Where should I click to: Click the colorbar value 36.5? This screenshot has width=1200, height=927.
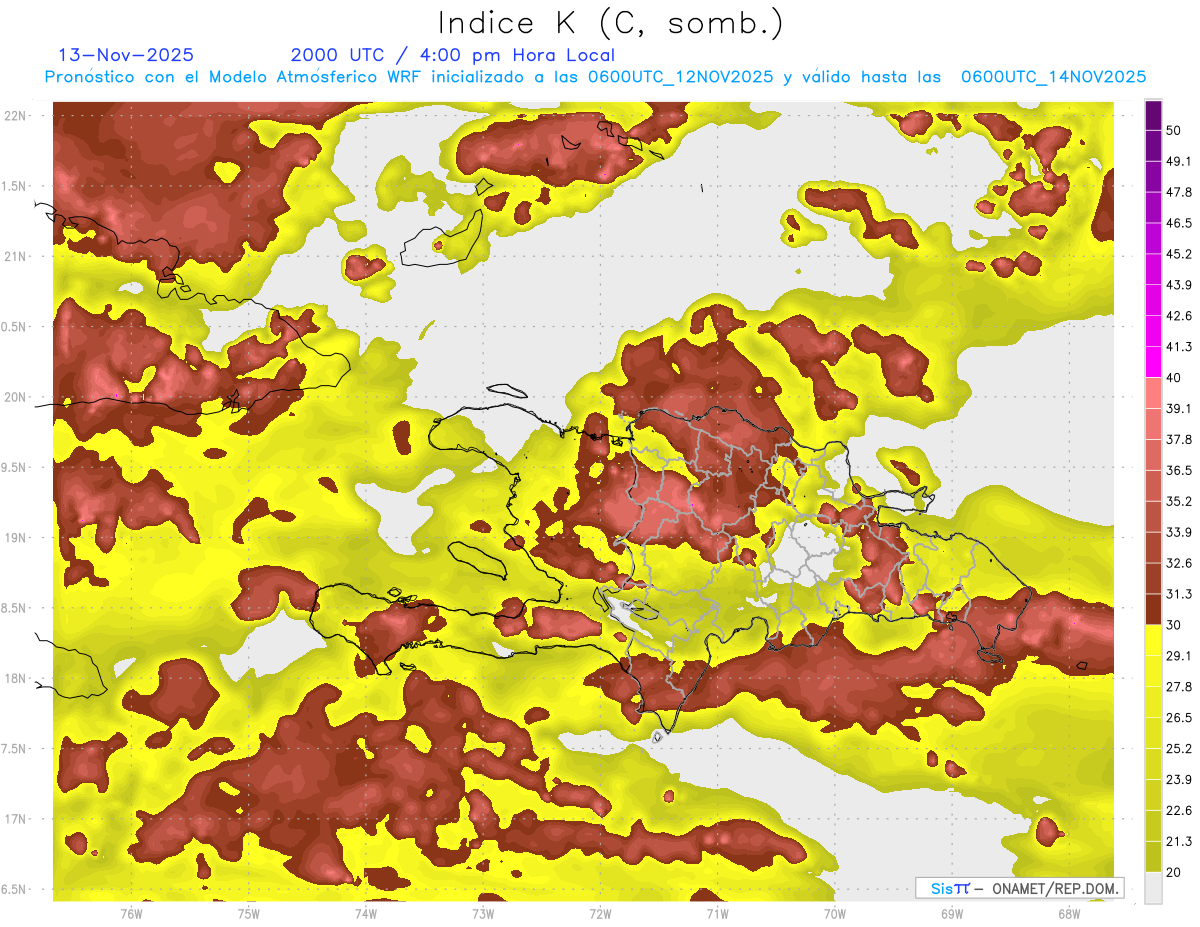click(1179, 470)
